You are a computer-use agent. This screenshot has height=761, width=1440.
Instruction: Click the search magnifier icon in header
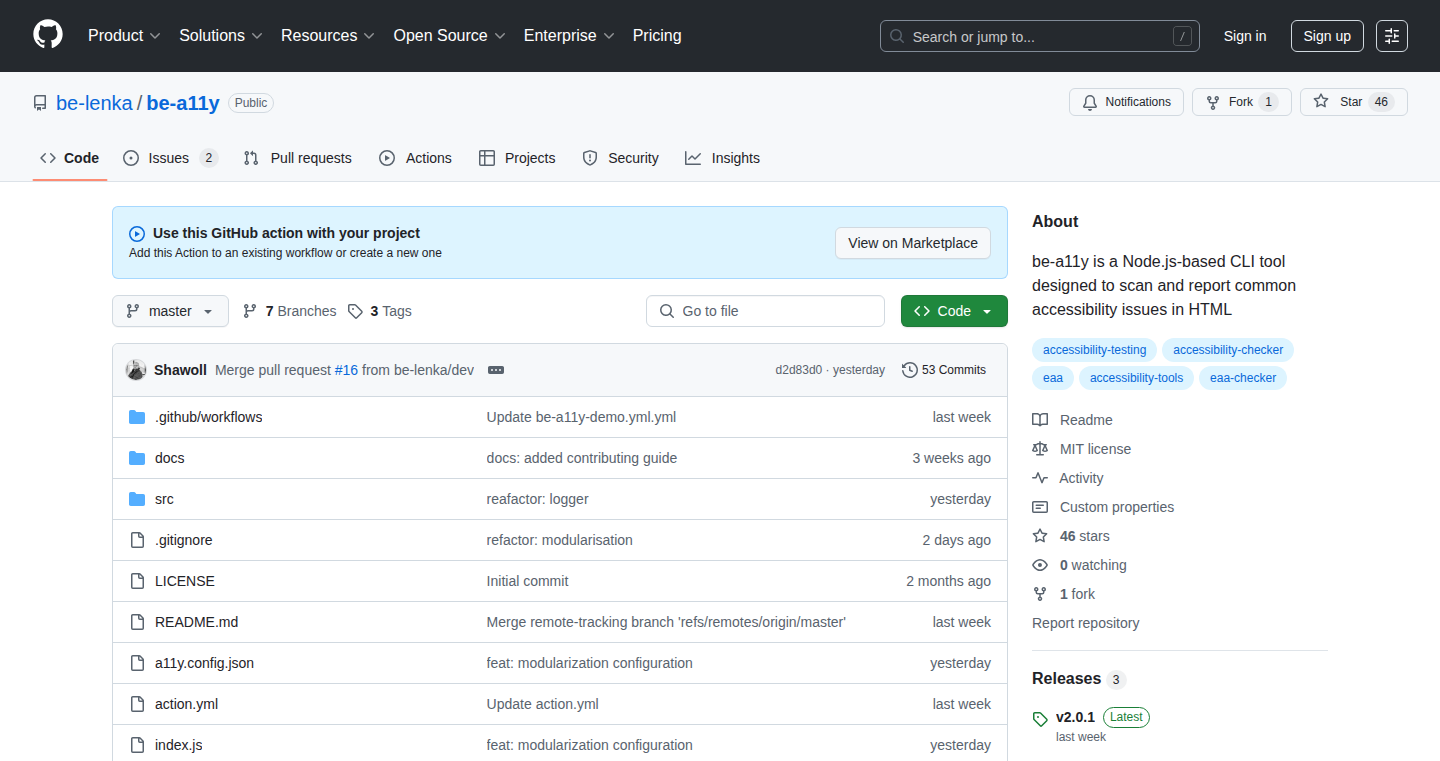tap(897, 37)
